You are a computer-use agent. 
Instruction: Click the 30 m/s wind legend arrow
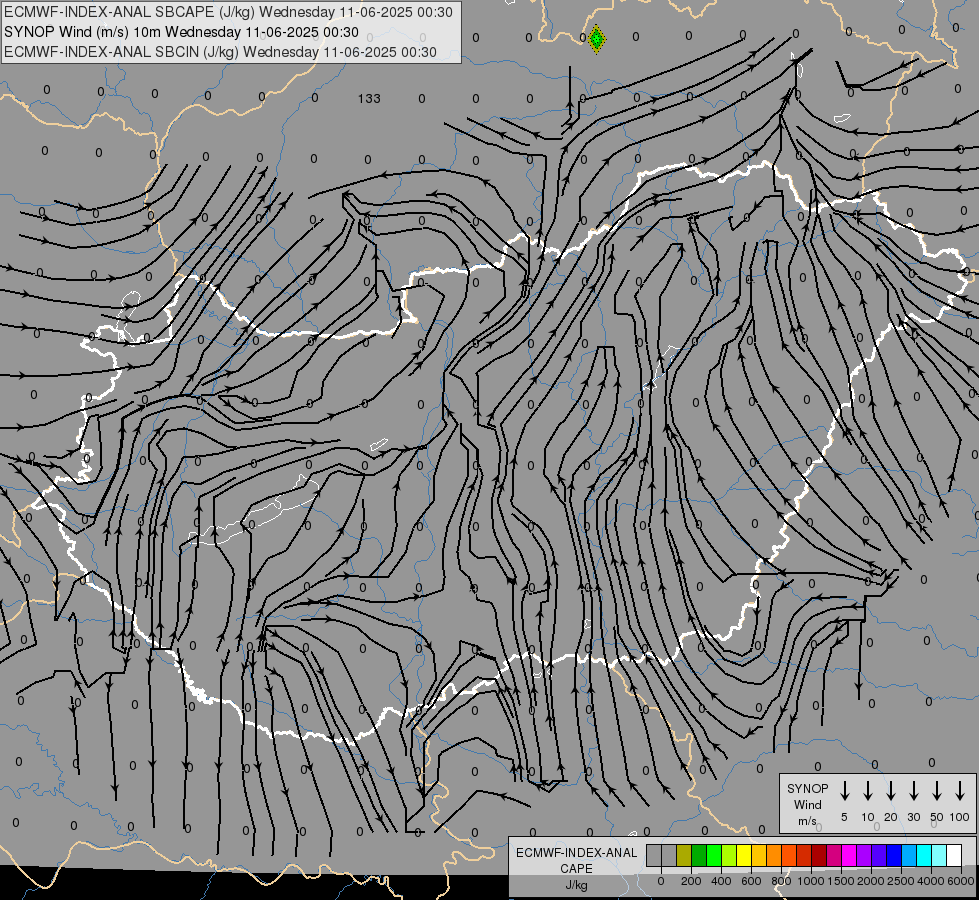(914, 791)
